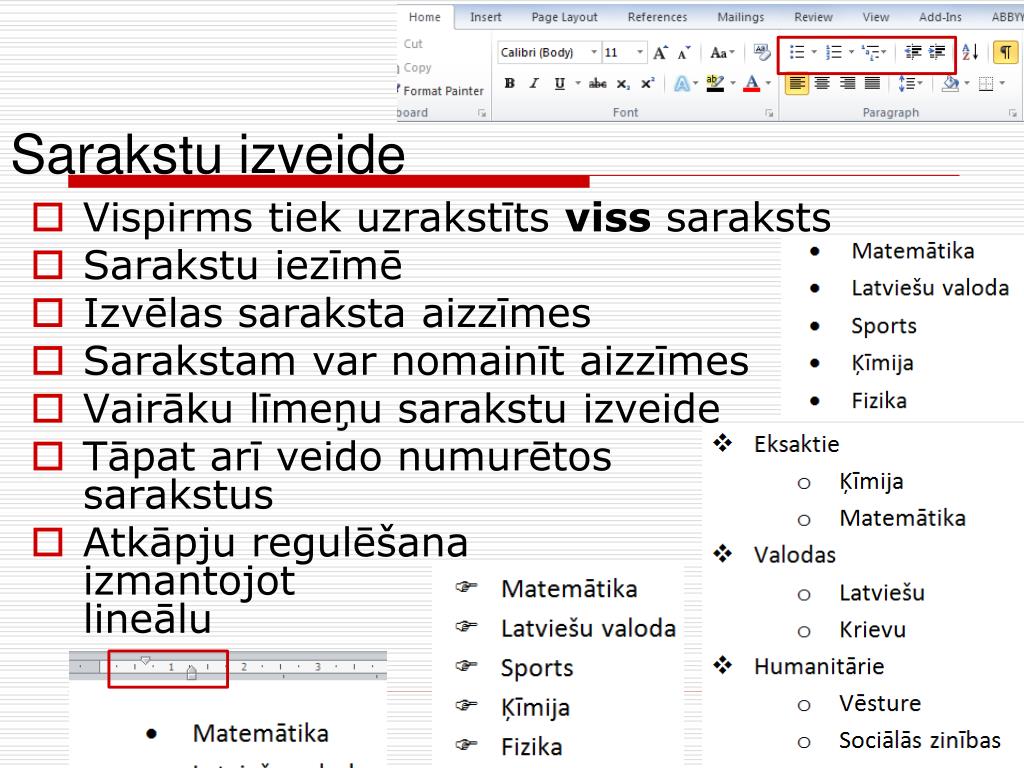This screenshot has width=1024, height=768.
Task: Click the Numbering list icon
Action: (x=834, y=52)
